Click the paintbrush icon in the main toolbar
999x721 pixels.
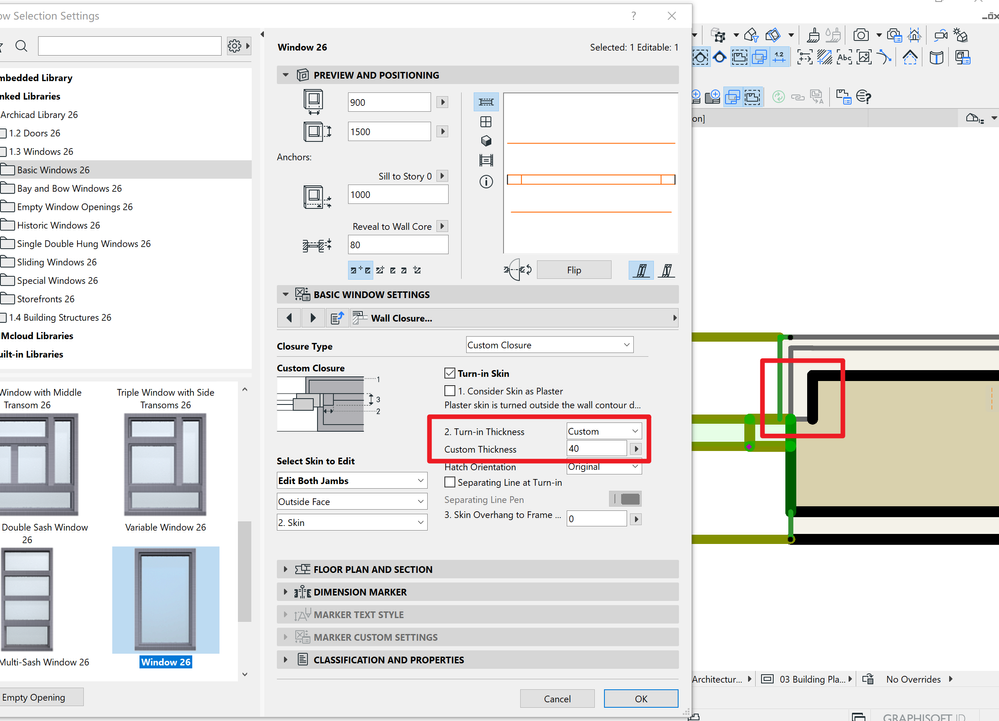pos(813,35)
